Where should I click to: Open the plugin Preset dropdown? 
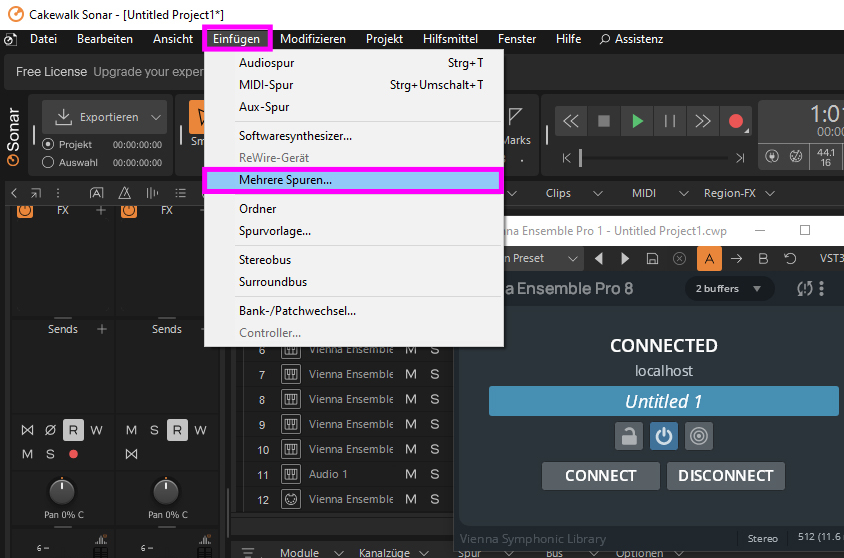[573, 259]
